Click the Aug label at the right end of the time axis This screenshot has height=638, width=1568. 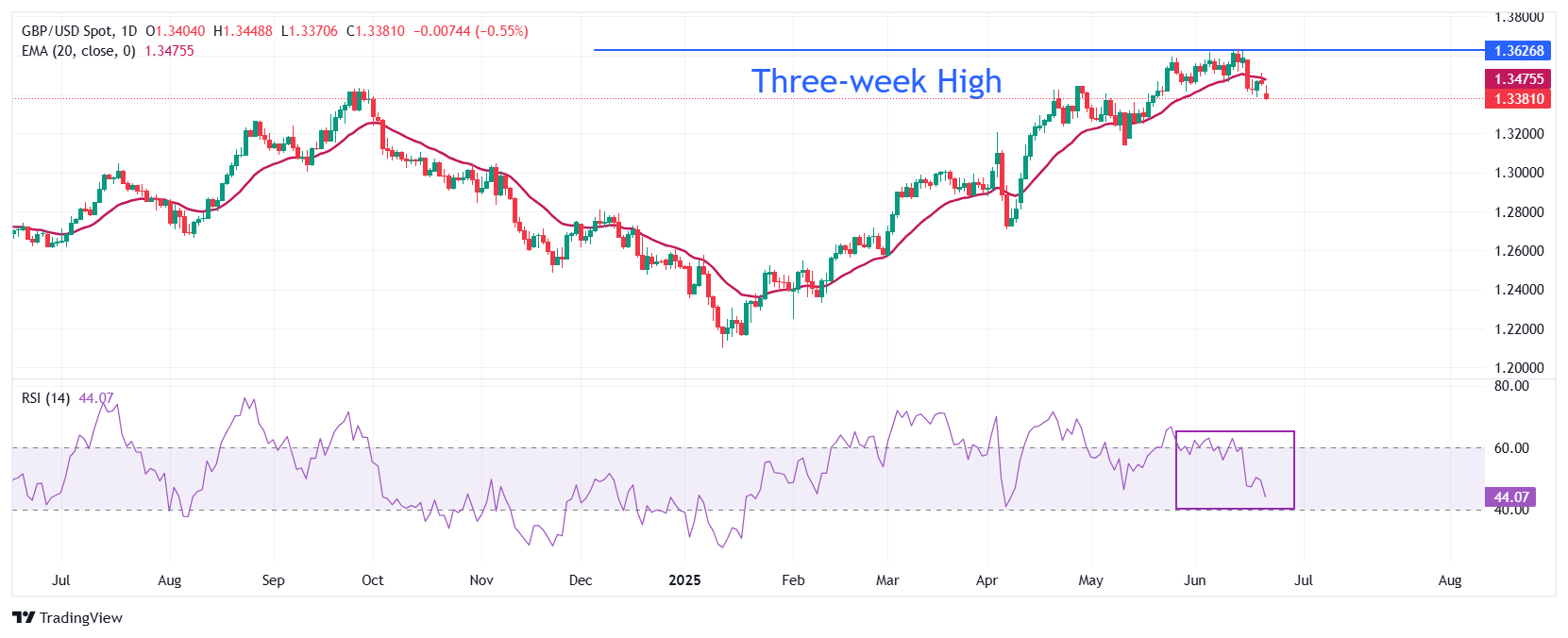click(1450, 580)
